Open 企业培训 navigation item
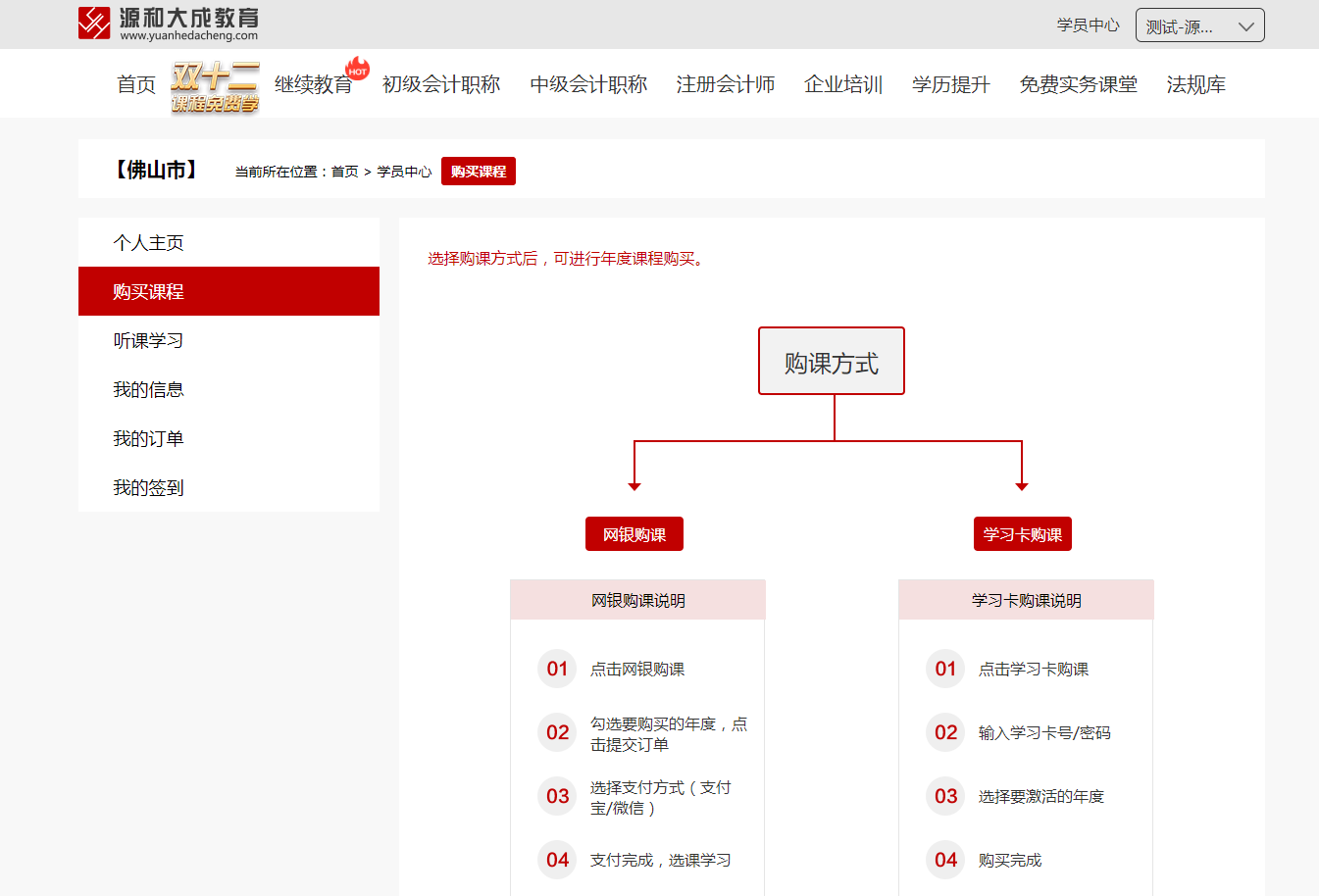The image size is (1319, 896). click(843, 85)
